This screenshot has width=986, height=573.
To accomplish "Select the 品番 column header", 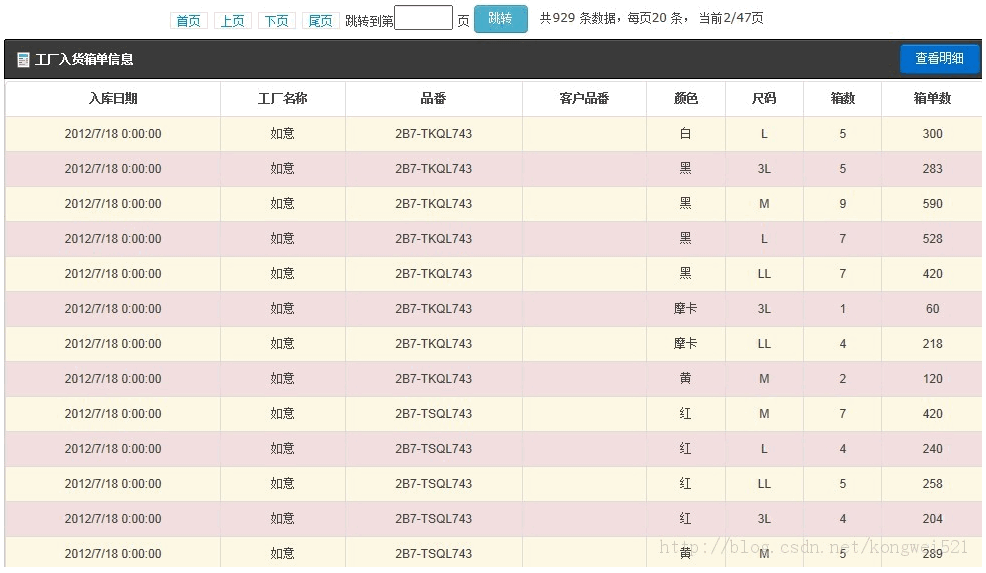I will point(433,99).
